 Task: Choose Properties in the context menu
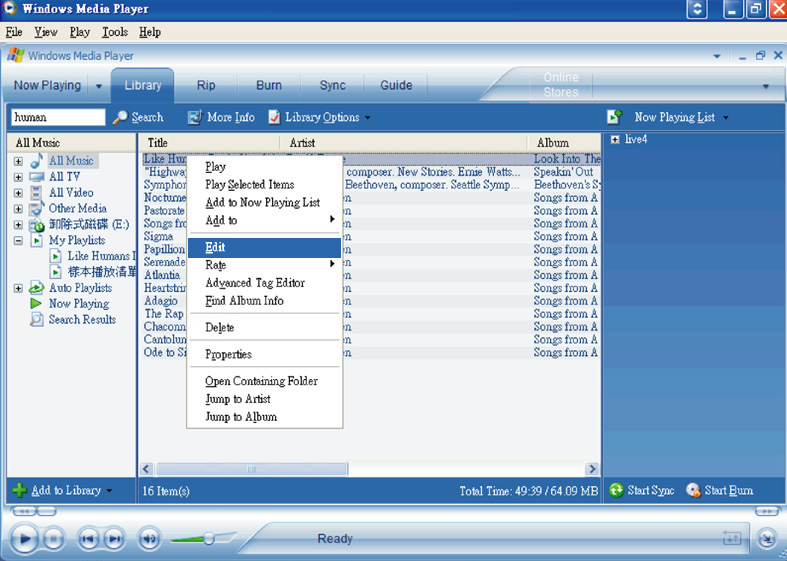click(x=264, y=354)
